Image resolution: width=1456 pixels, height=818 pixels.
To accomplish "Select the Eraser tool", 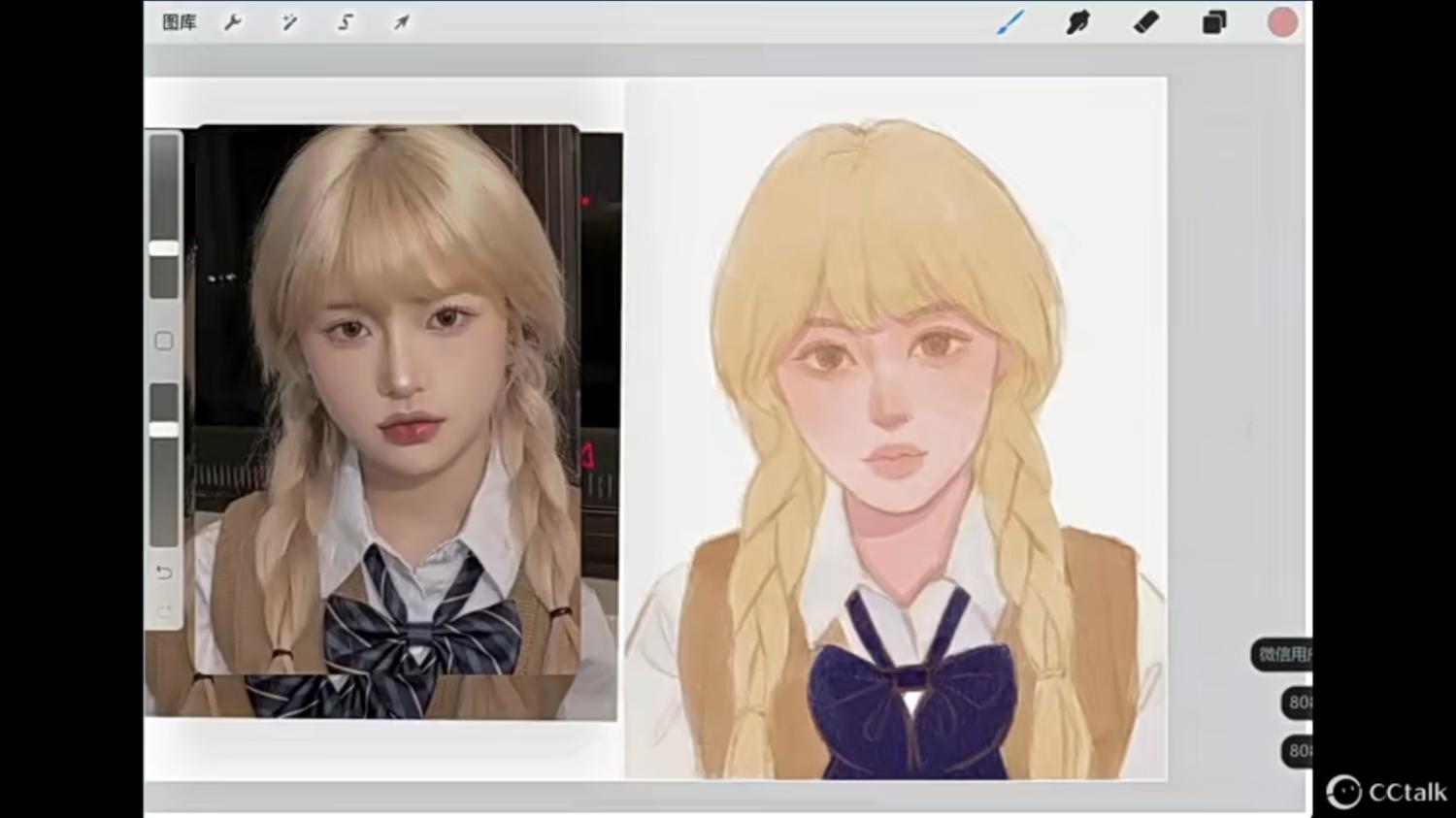I will [x=1146, y=22].
